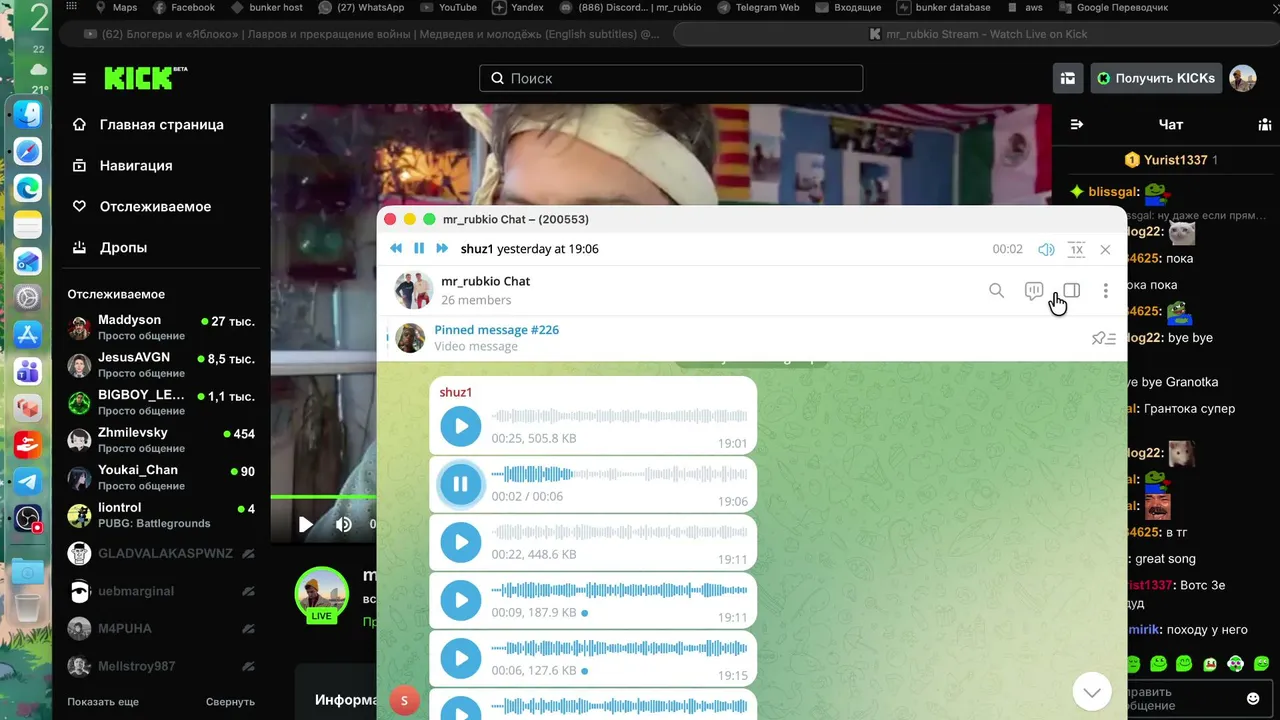
Task: Pause the playing 00:02 / 00:06 voice message
Action: [x=461, y=485]
